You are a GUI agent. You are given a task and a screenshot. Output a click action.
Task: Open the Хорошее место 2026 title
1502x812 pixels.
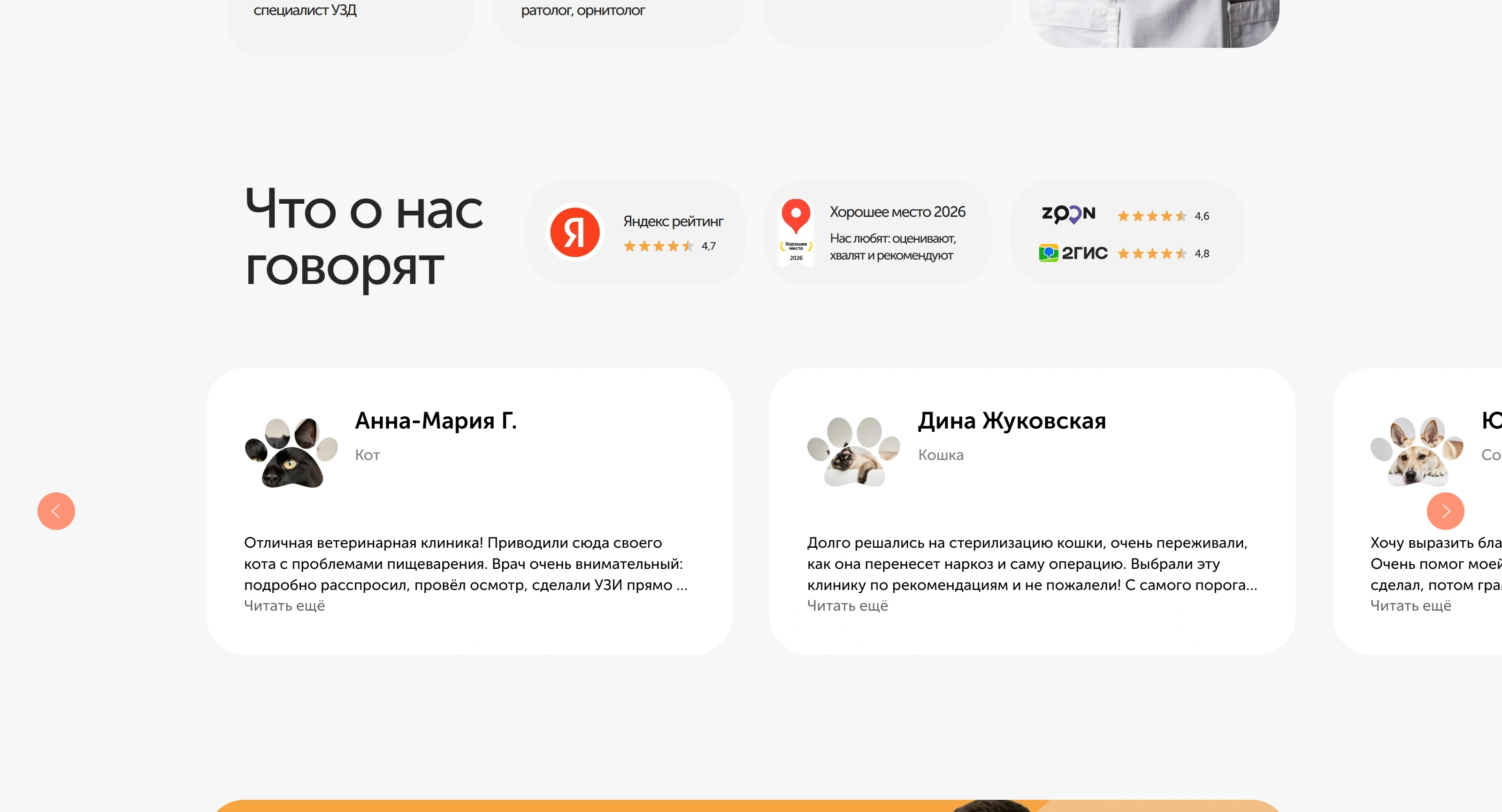click(897, 212)
